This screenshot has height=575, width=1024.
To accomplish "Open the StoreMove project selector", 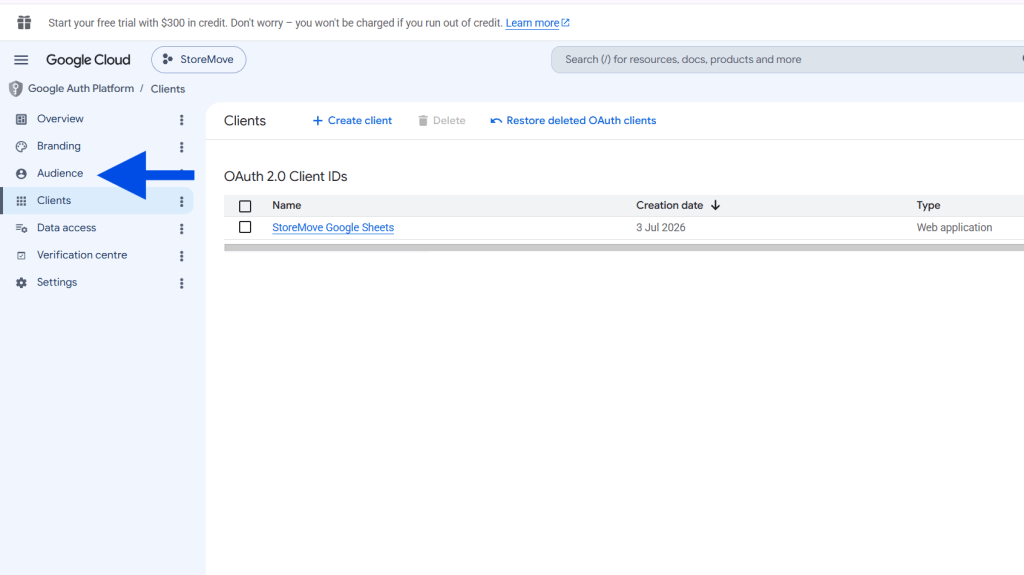I will click(199, 59).
